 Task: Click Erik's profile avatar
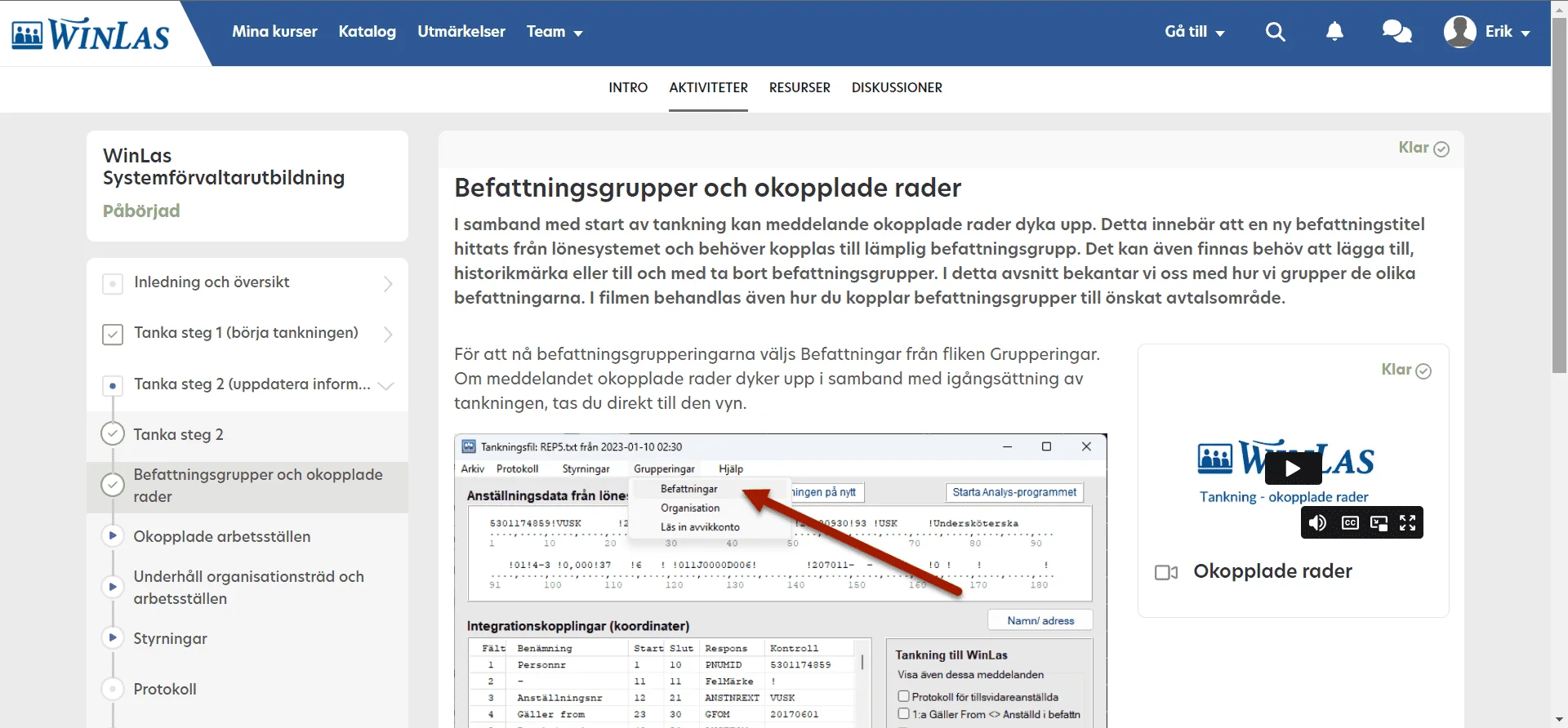point(1459,32)
